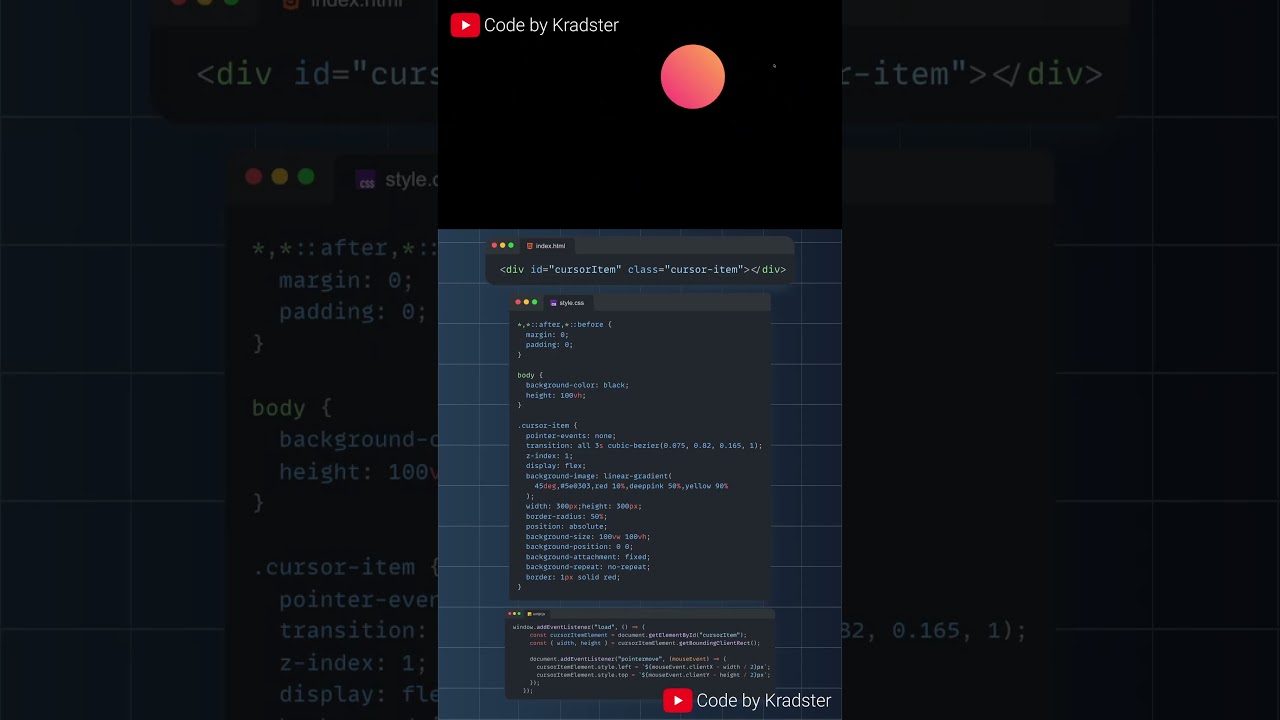The height and width of the screenshot is (720, 1280).
Task: Click the 'transition: all 3s cubic-bezier' line
Action: [644, 446]
